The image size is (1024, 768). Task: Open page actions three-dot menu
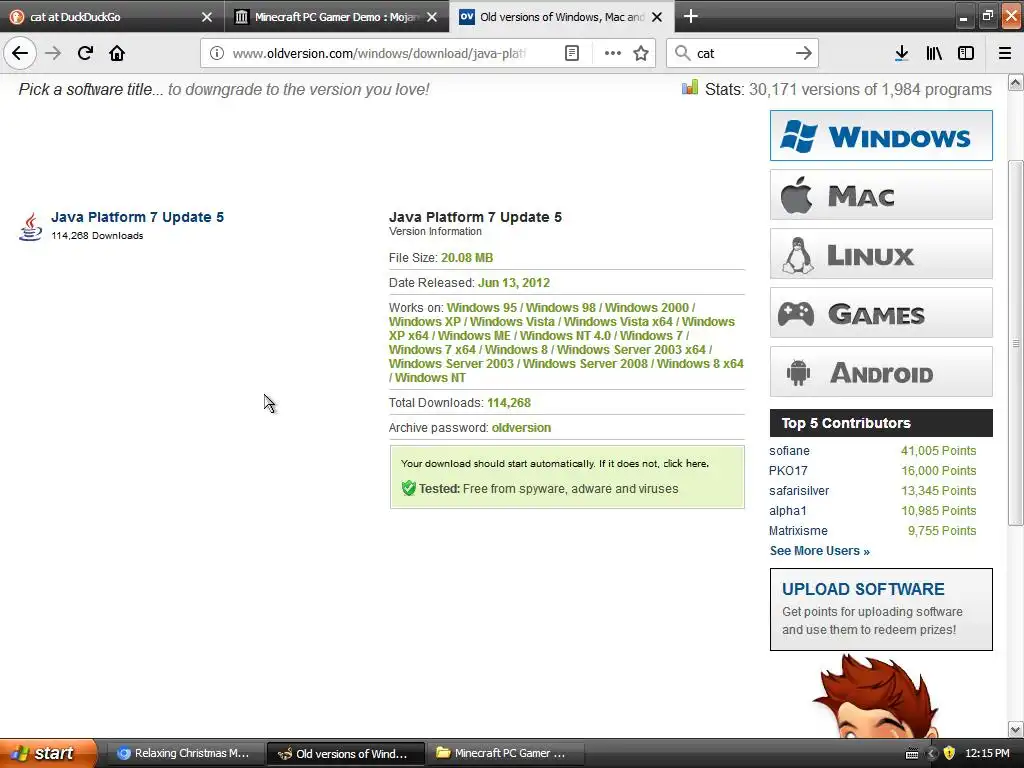pyautogui.click(x=612, y=53)
